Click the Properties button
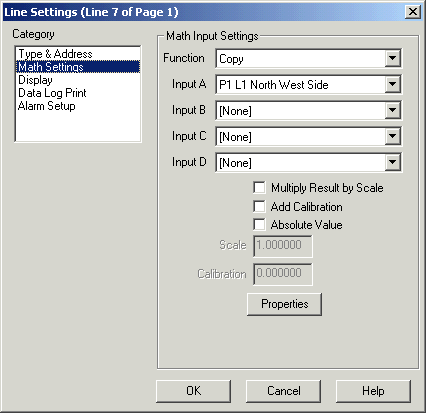426x413 pixels. [x=284, y=304]
